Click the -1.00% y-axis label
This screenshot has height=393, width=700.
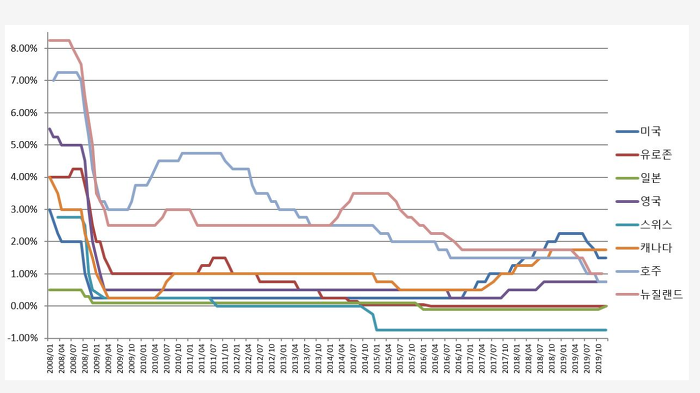23,338
